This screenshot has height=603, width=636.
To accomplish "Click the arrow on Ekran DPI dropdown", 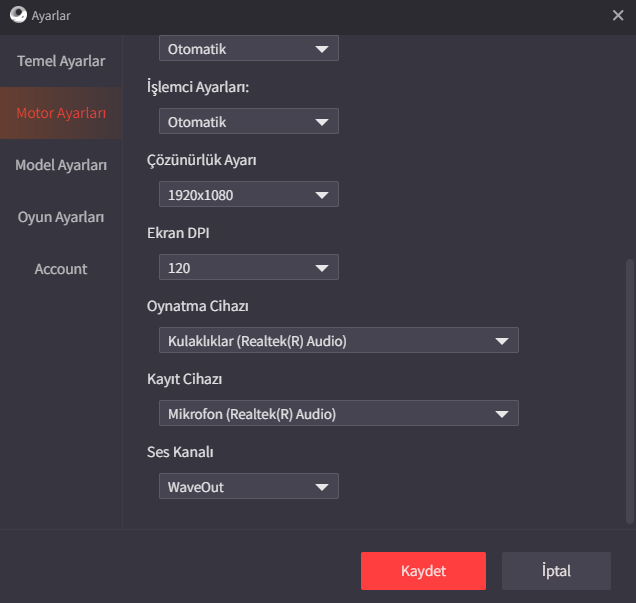I will [322, 268].
